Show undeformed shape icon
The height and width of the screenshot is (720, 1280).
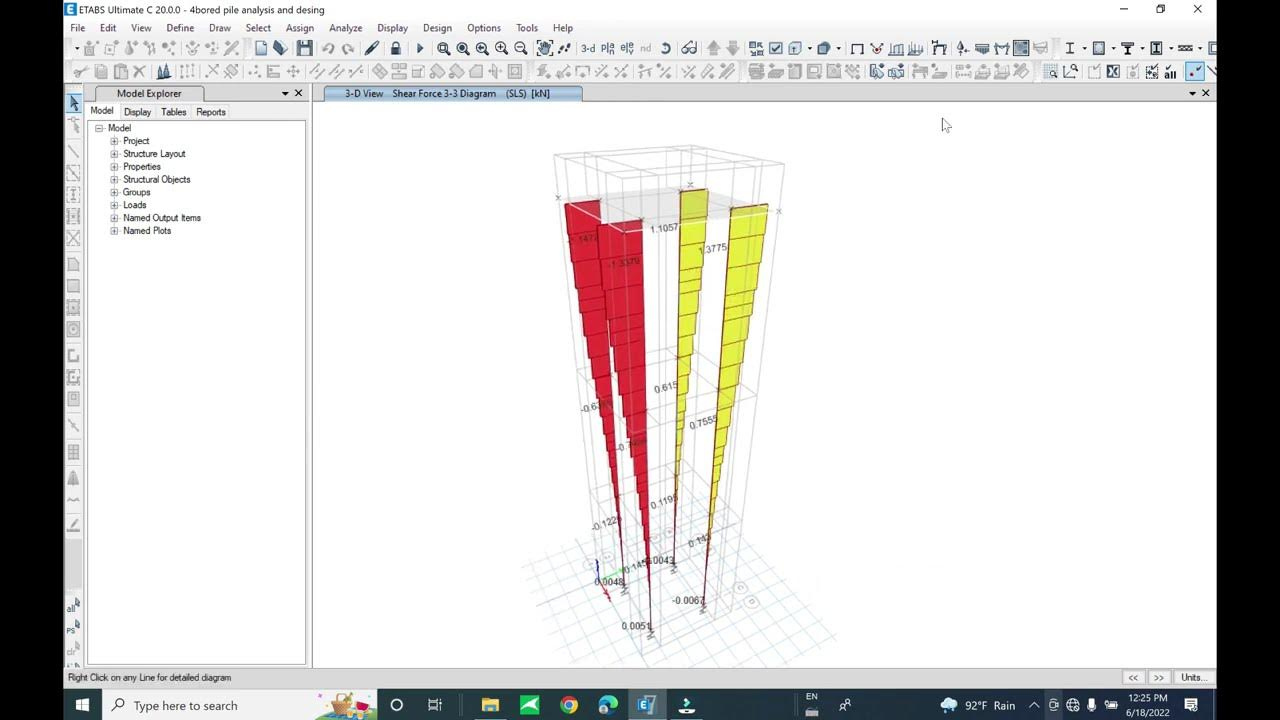click(857, 48)
